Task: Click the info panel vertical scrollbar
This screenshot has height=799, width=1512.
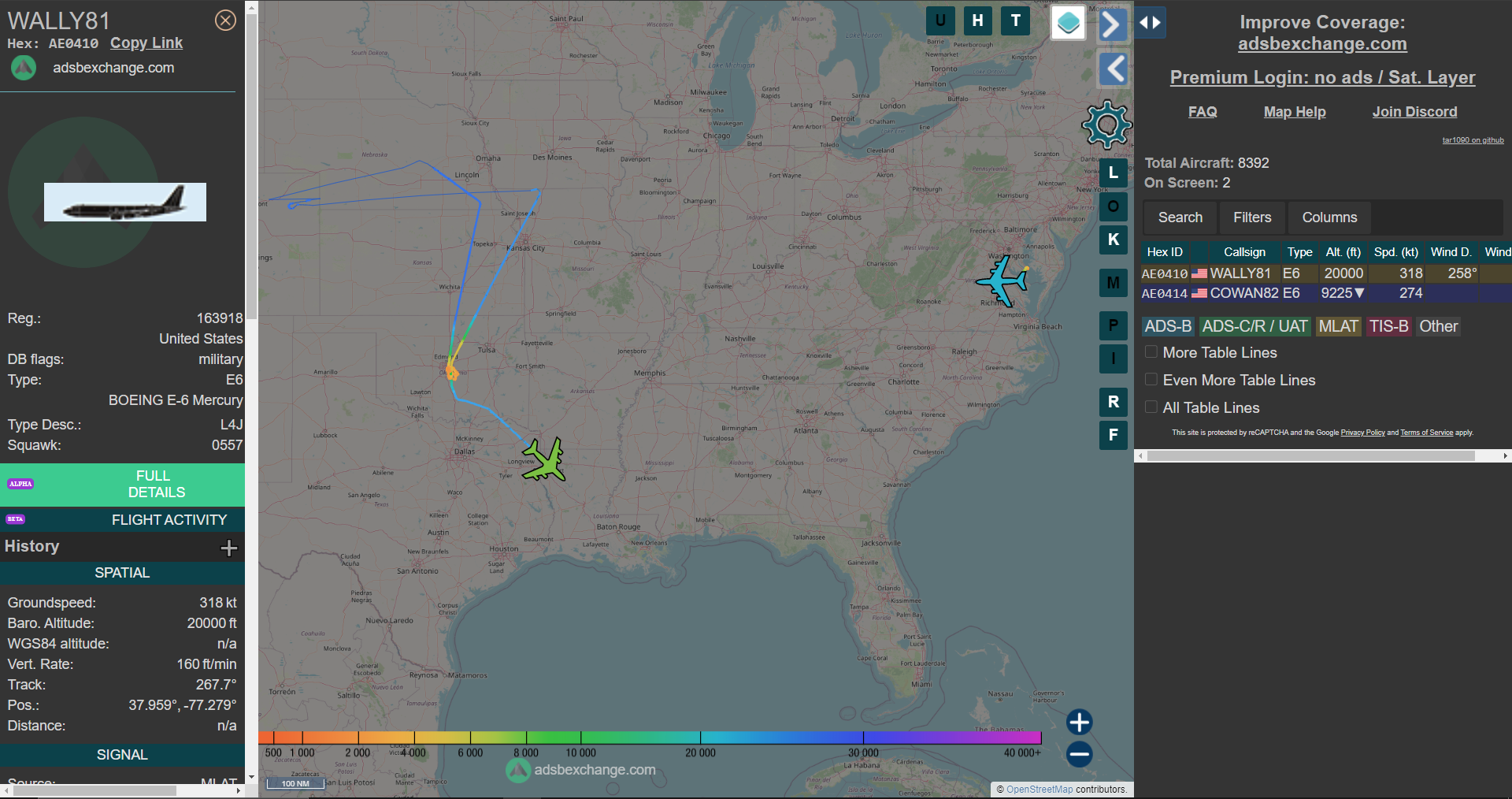Action: tap(252, 167)
